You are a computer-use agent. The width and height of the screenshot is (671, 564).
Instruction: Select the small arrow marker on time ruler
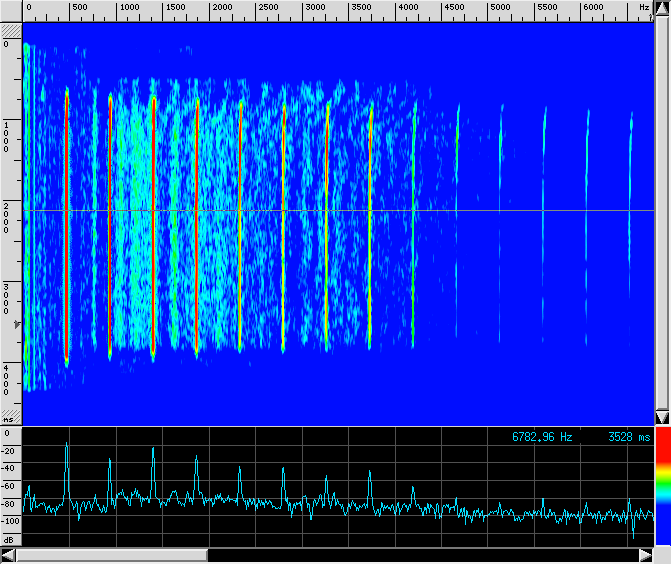(x=14, y=325)
